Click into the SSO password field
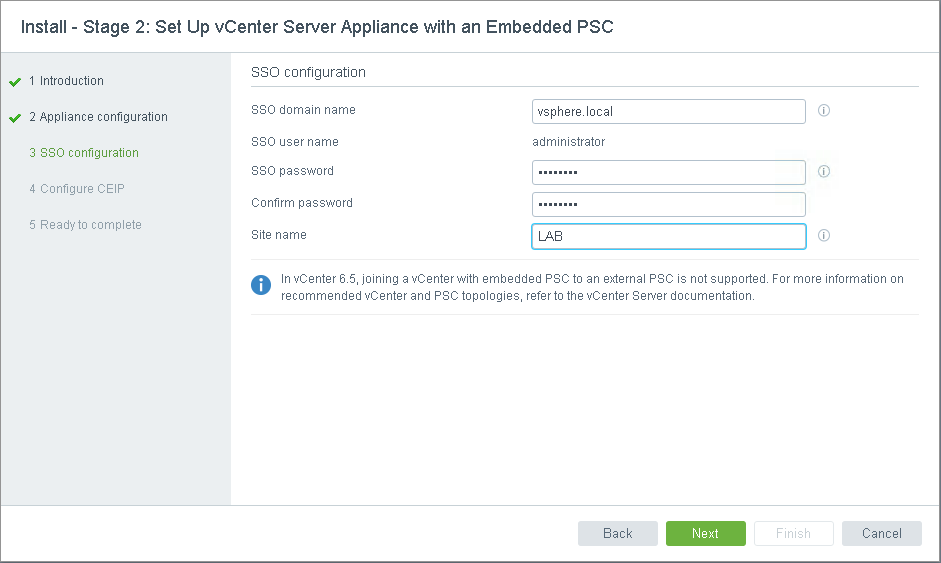This screenshot has width=941, height=563. [668, 173]
